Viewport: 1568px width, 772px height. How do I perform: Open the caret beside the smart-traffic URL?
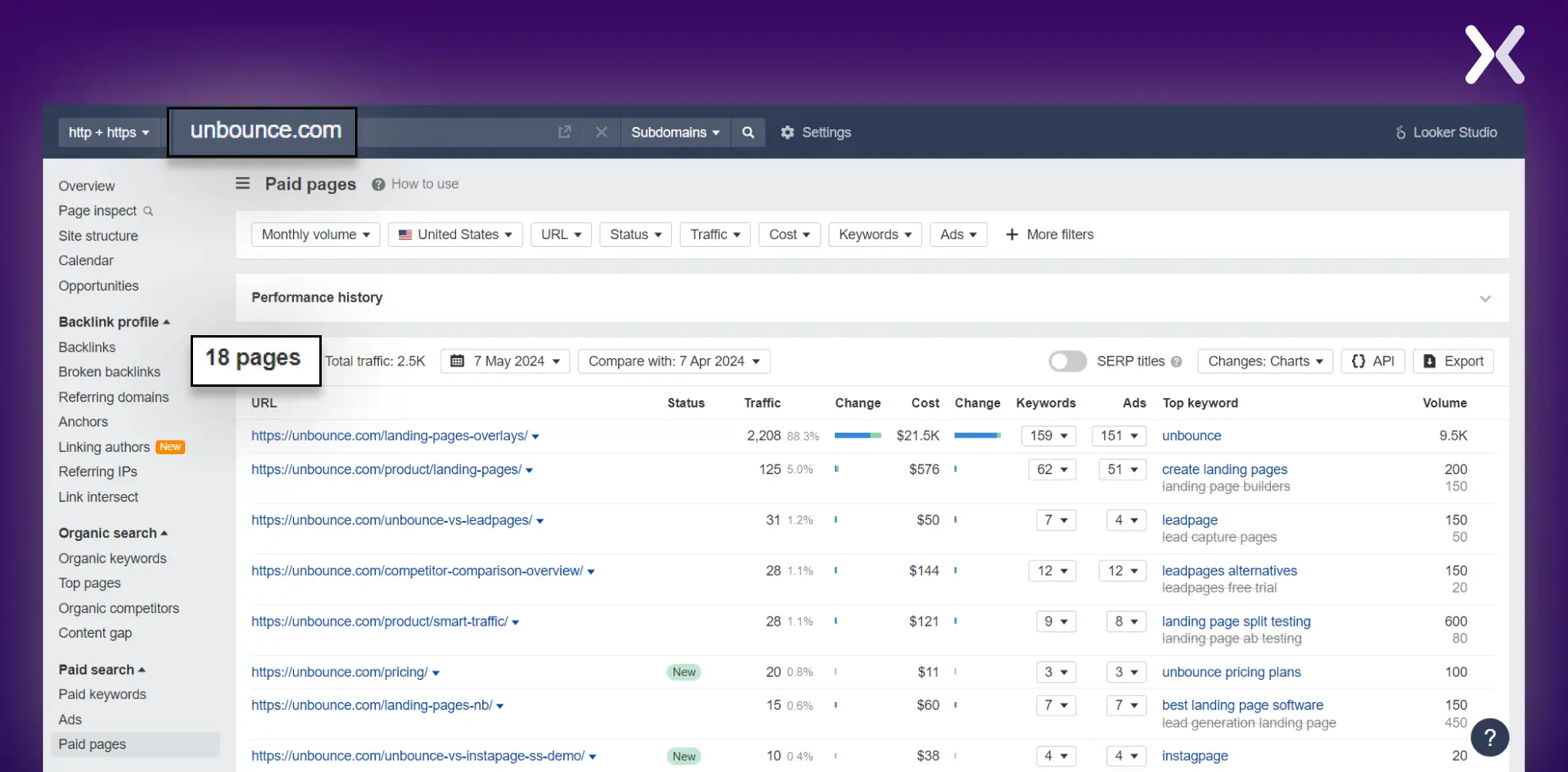tap(516, 623)
